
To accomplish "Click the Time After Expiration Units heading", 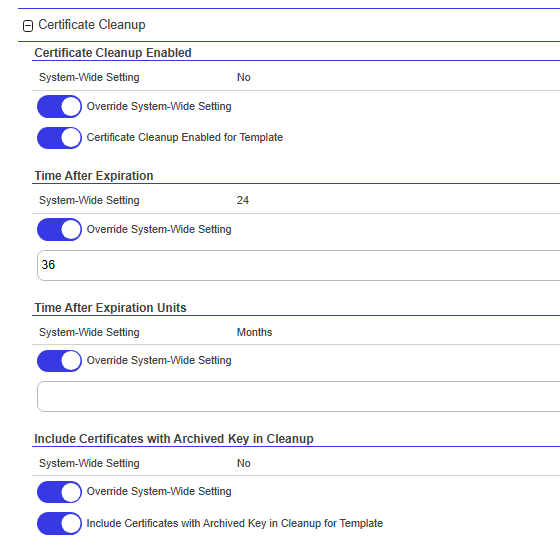I will pos(110,308).
